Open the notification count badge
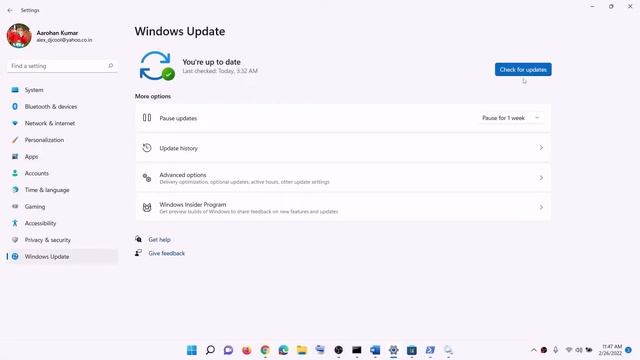 click(x=629, y=350)
